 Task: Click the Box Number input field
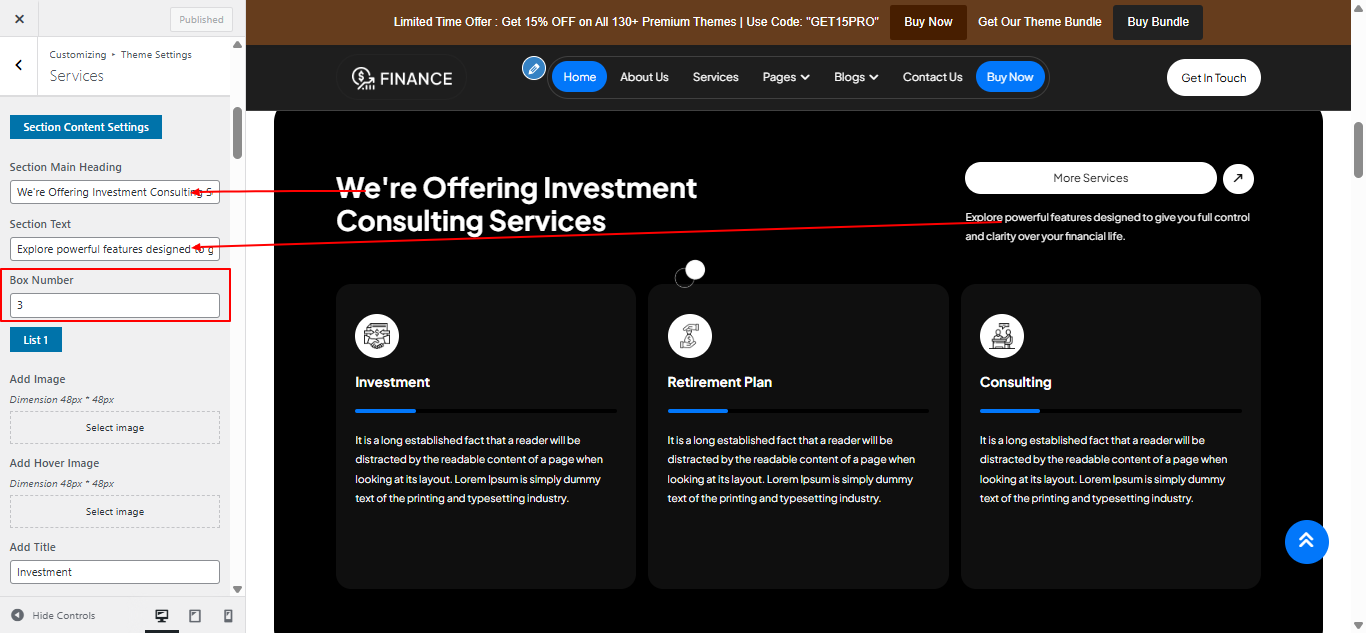(114, 304)
